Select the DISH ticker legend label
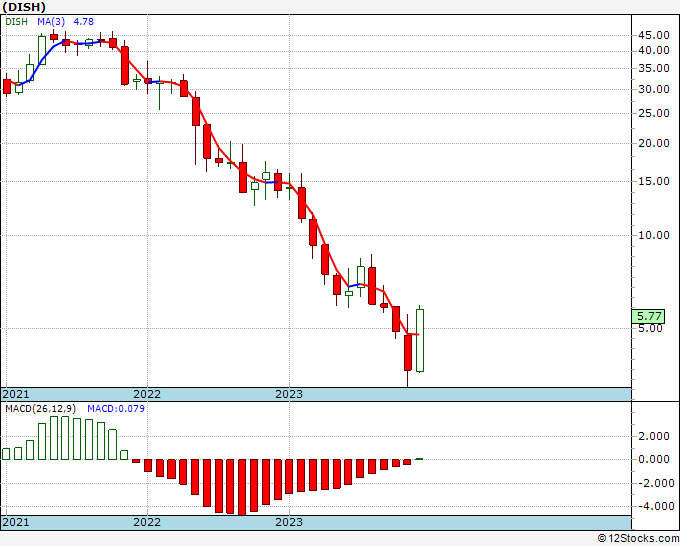The image size is (680, 546). pyautogui.click(x=16, y=21)
